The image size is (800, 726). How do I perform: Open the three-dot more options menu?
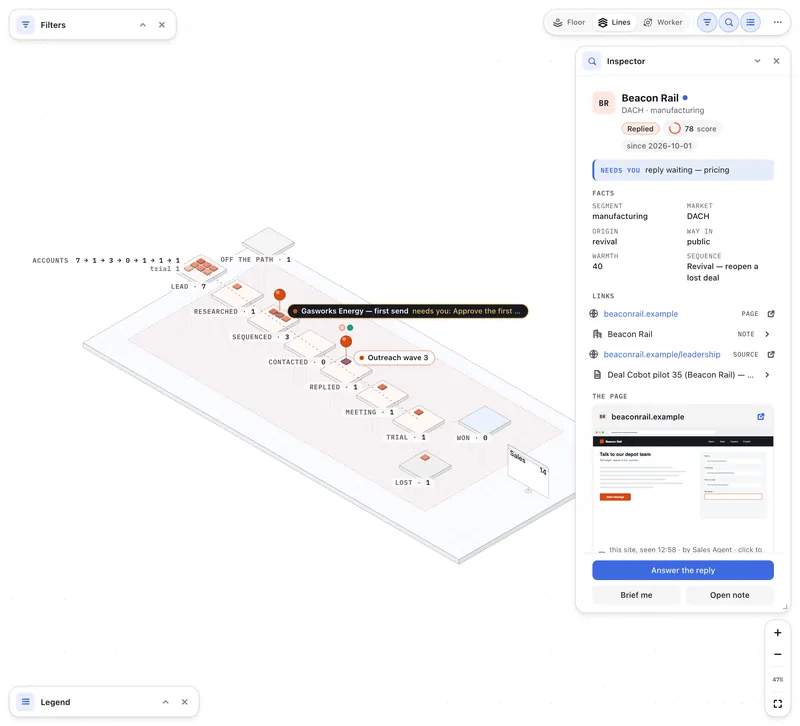point(777,22)
